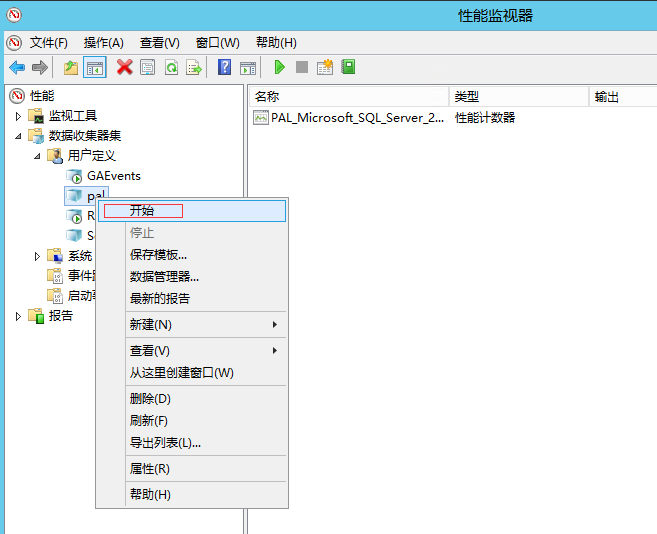This screenshot has width=657, height=534.
Task: Click the gray Stop collector set icon
Action: point(302,67)
